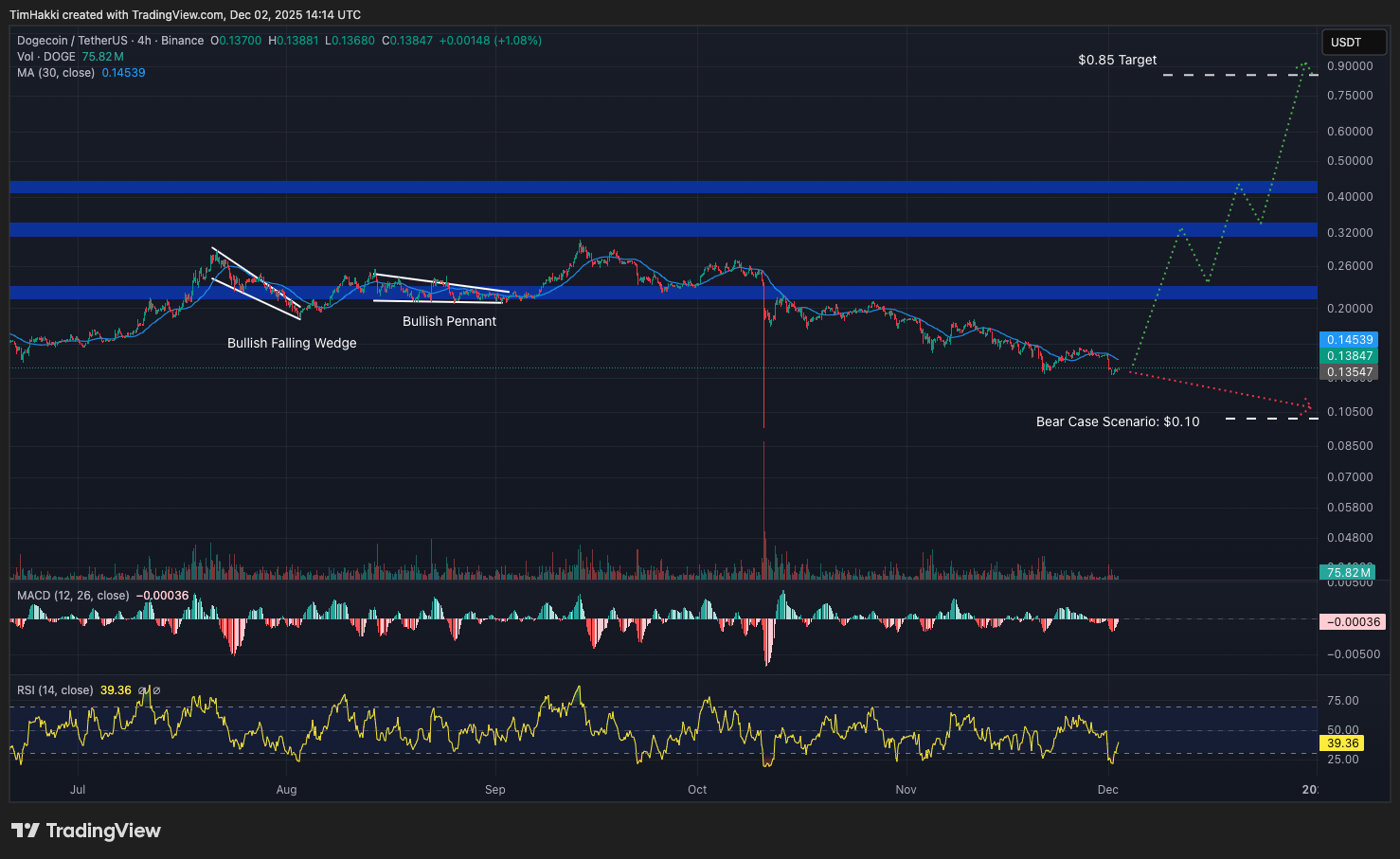Click the Vol · DOGE indicator legend
Viewport: 1400px width, 859px height.
pyautogui.click(x=46, y=57)
